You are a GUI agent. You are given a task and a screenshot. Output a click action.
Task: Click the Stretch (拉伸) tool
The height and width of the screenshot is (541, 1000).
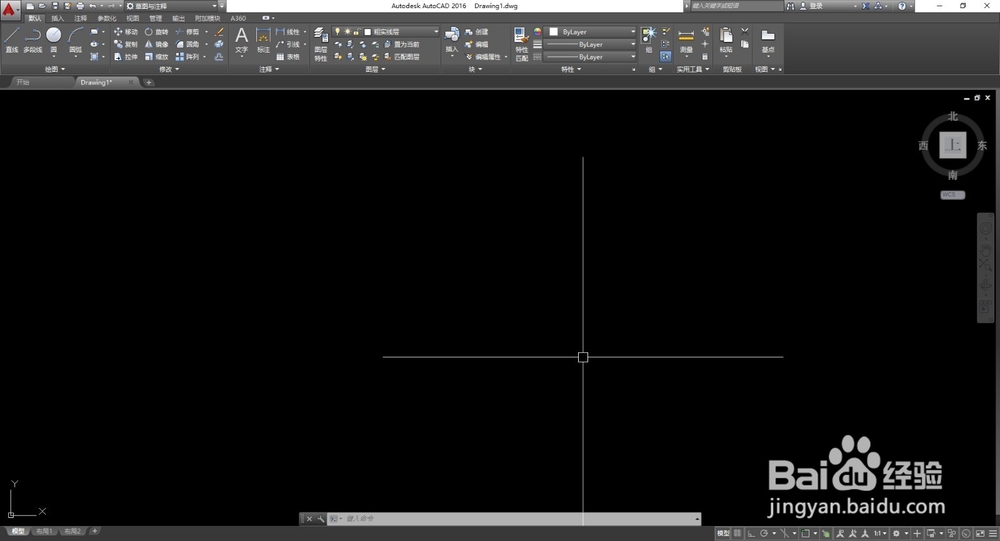126,57
